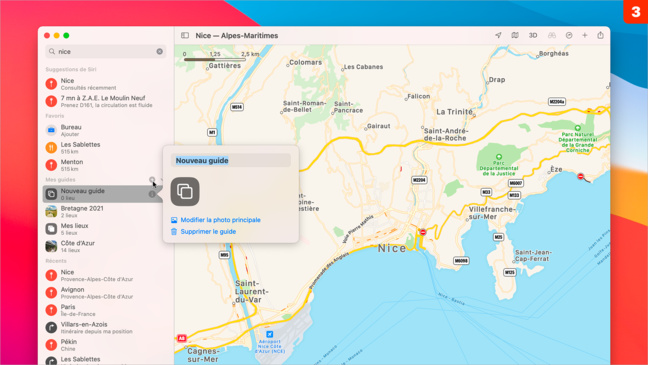
Task: Click the A8 highway shield on map
Action: coord(181,338)
